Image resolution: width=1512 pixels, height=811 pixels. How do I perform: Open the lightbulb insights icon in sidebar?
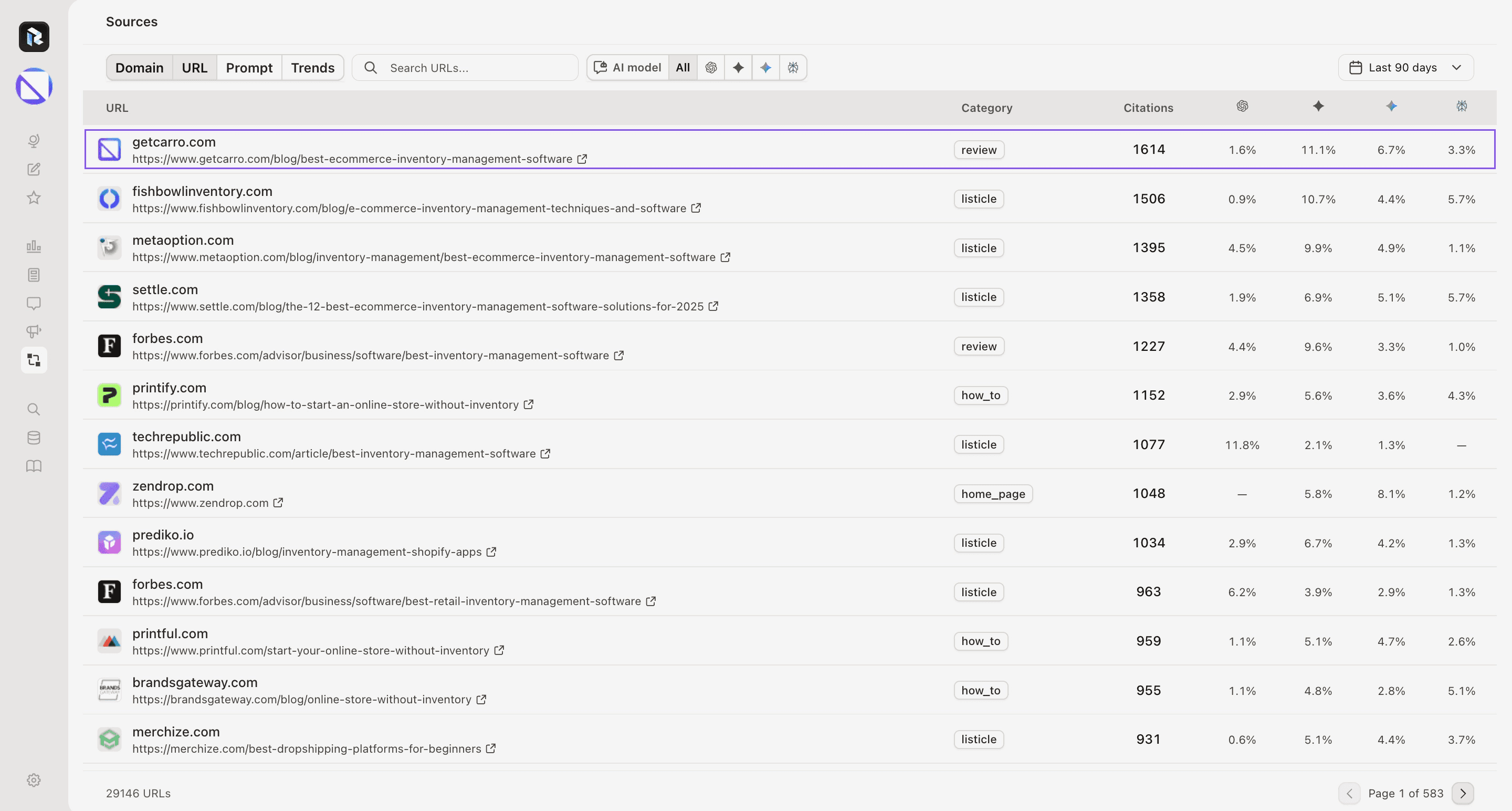point(34,141)
